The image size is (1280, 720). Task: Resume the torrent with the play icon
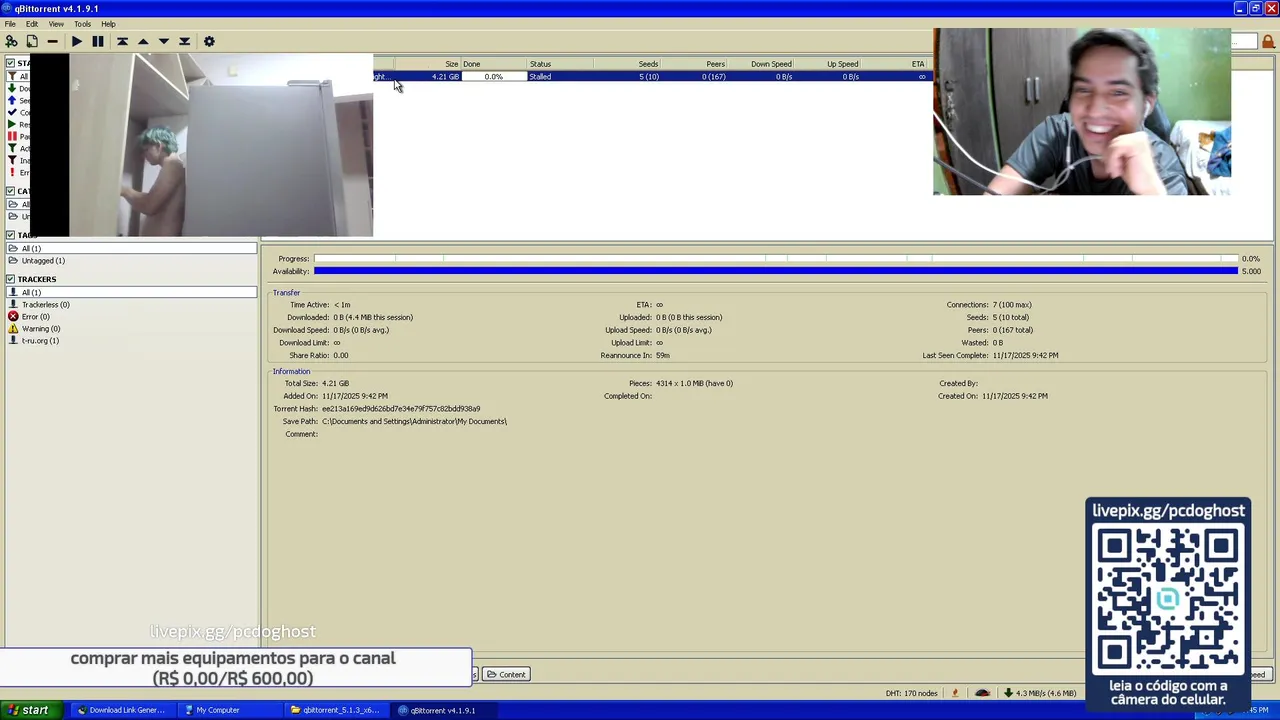coord(77,41)
